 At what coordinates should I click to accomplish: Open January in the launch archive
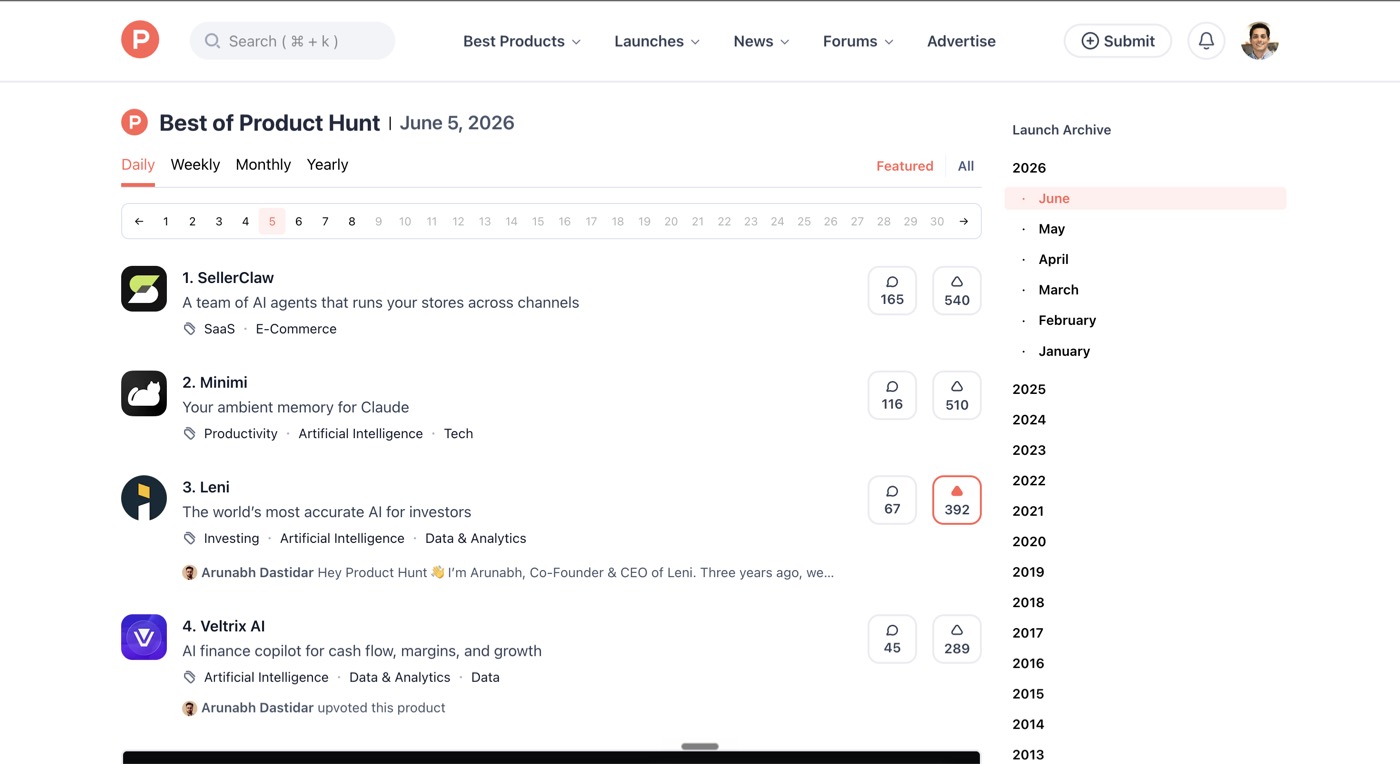tap(1064, 351)
